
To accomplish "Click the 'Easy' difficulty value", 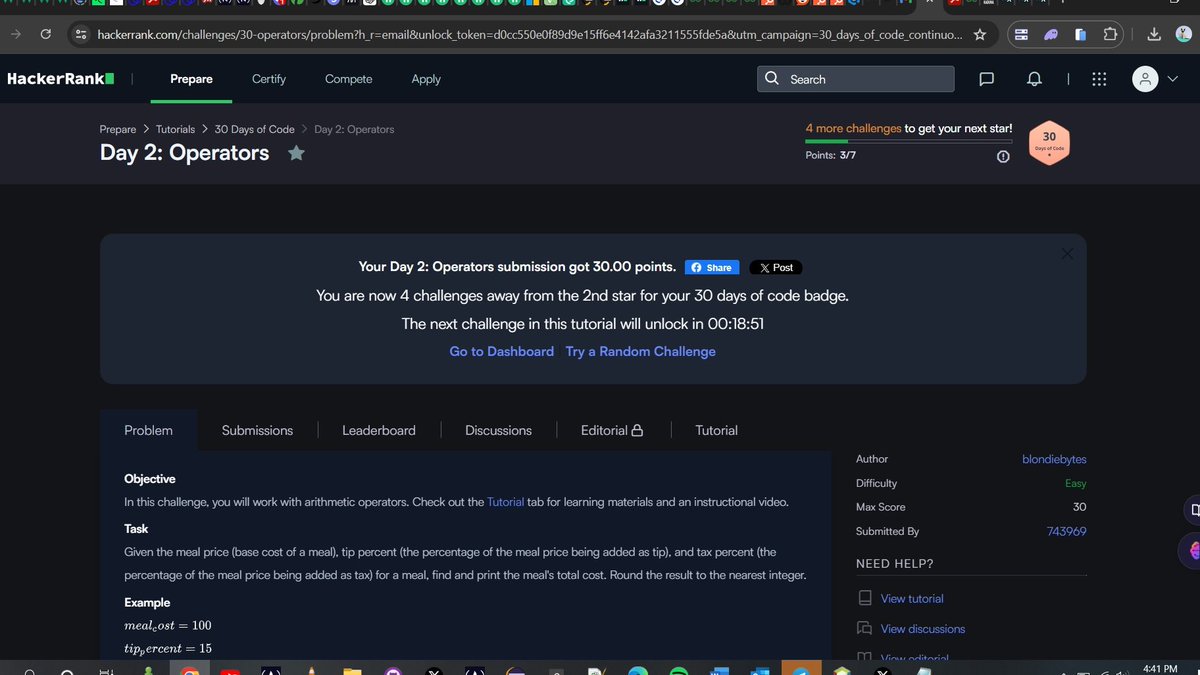I will click(x=1076, y=483).
